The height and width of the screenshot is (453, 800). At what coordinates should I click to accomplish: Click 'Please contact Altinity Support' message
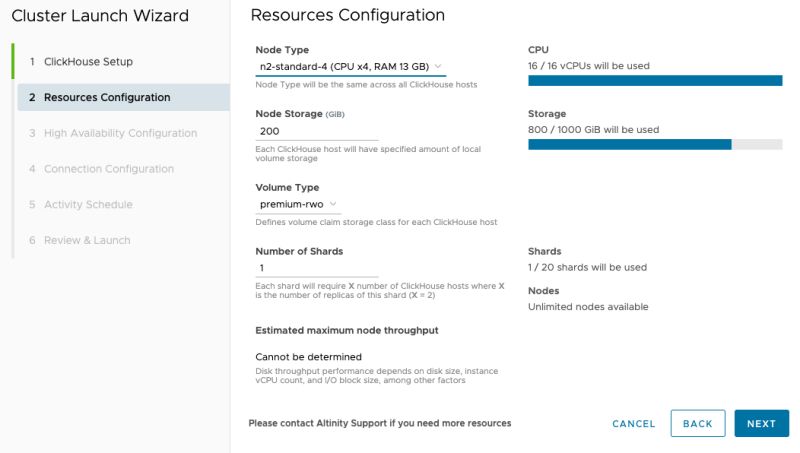coord(380,423)
